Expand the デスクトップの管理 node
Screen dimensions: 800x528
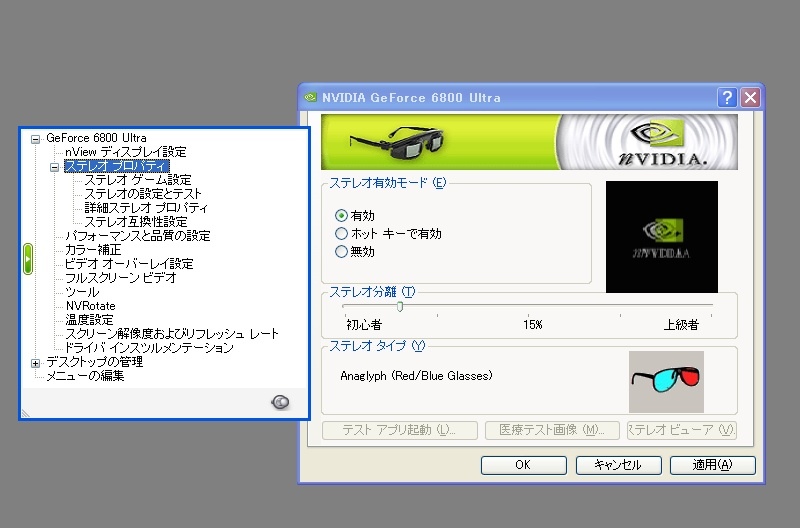point(35,363)
